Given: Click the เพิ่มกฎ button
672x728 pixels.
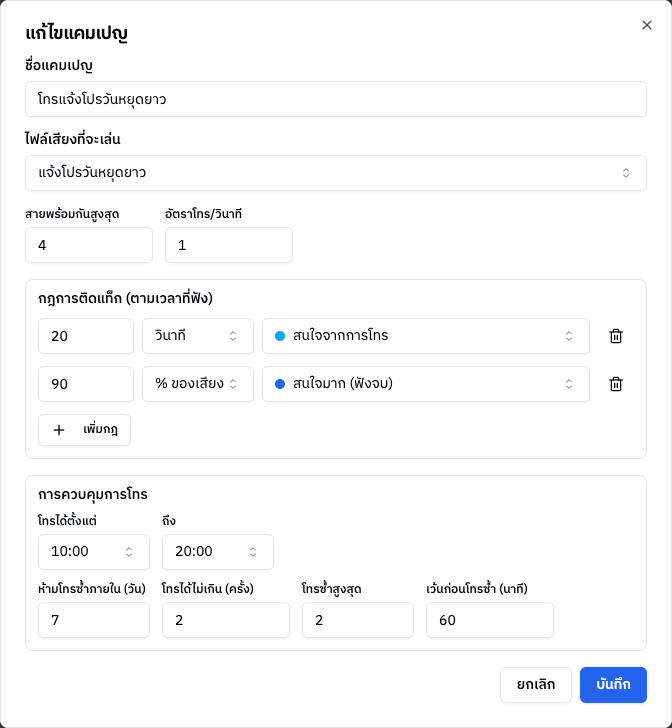Looking at the screenshot, I should [85, 430].
